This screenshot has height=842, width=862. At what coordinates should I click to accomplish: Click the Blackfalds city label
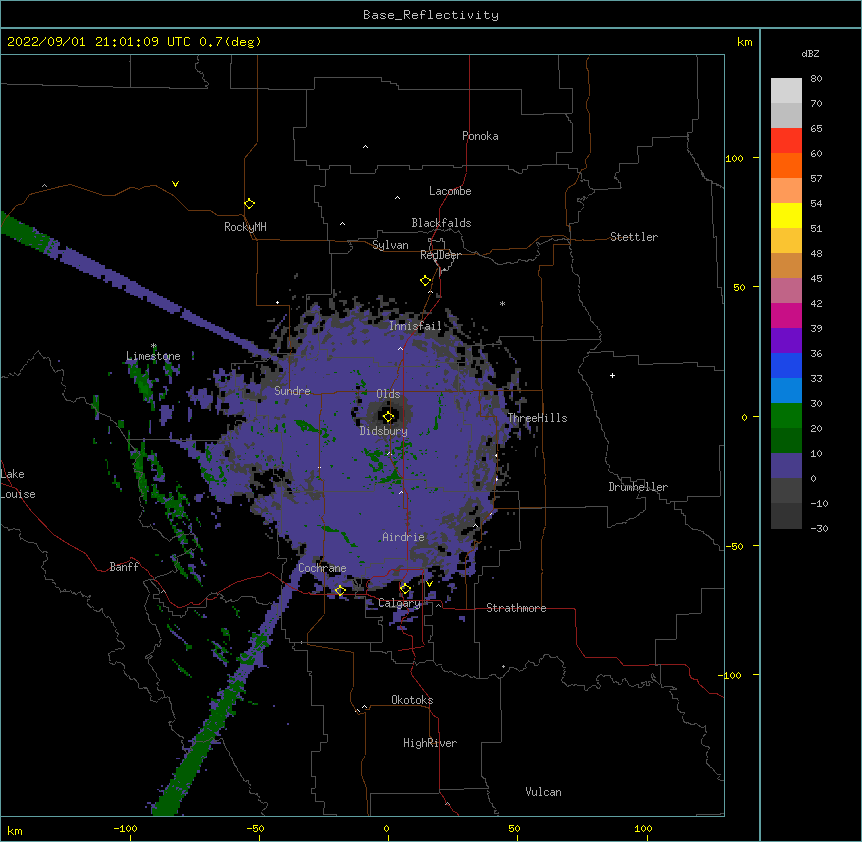[x=441, y=223]
